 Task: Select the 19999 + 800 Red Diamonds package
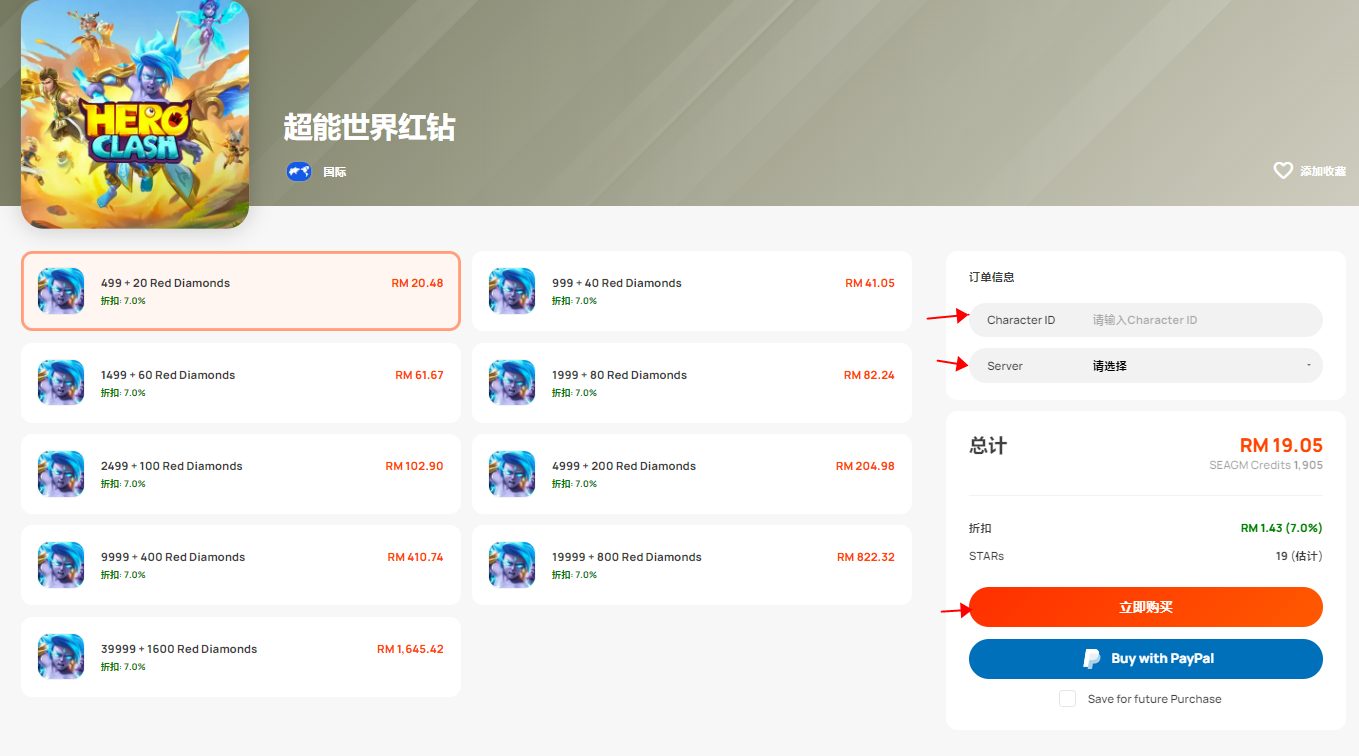[x=692, y=565]
